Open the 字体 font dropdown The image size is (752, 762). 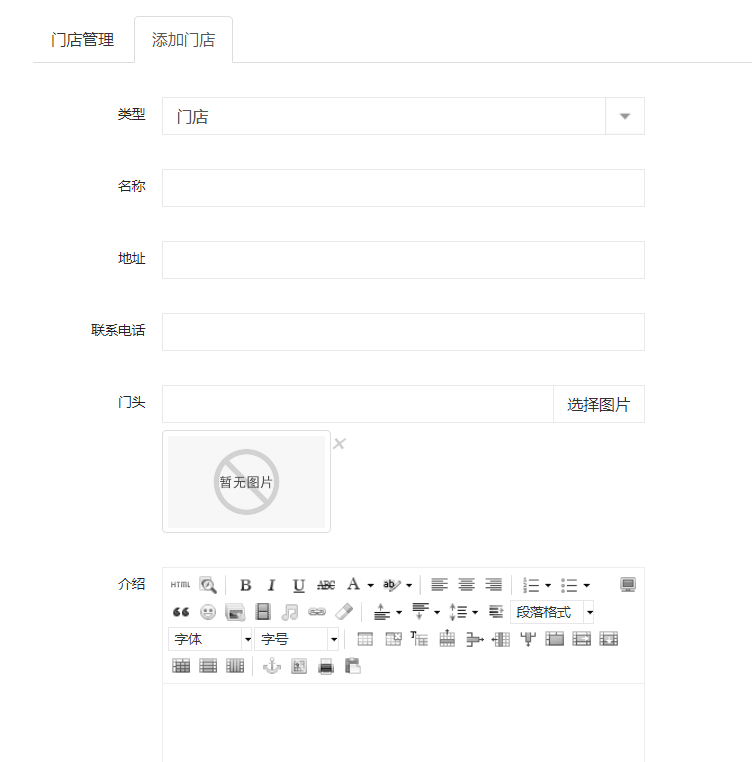point(210,639)
